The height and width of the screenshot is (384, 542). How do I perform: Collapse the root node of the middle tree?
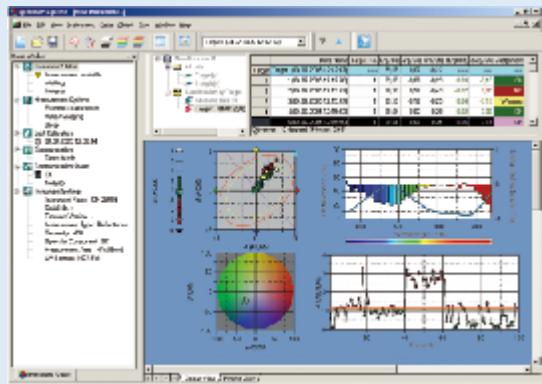point(158,59)
